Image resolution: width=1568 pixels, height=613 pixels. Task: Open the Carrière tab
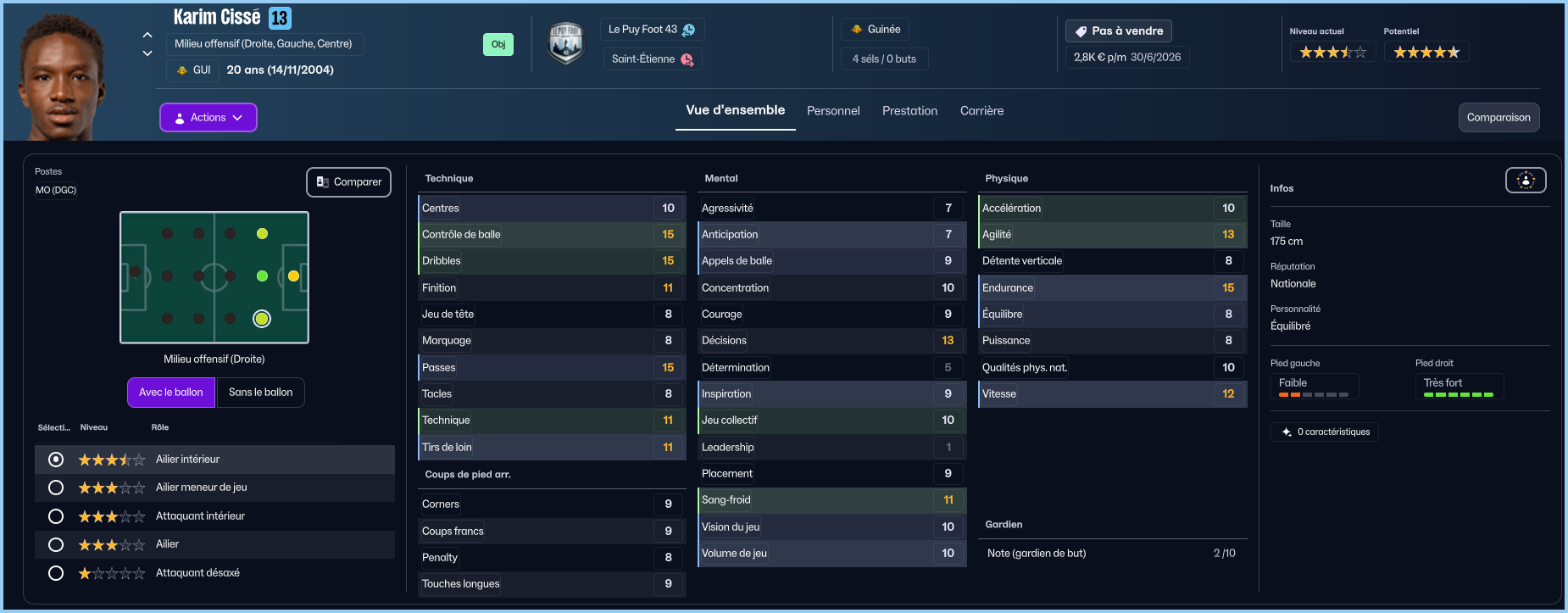point(981,111)
